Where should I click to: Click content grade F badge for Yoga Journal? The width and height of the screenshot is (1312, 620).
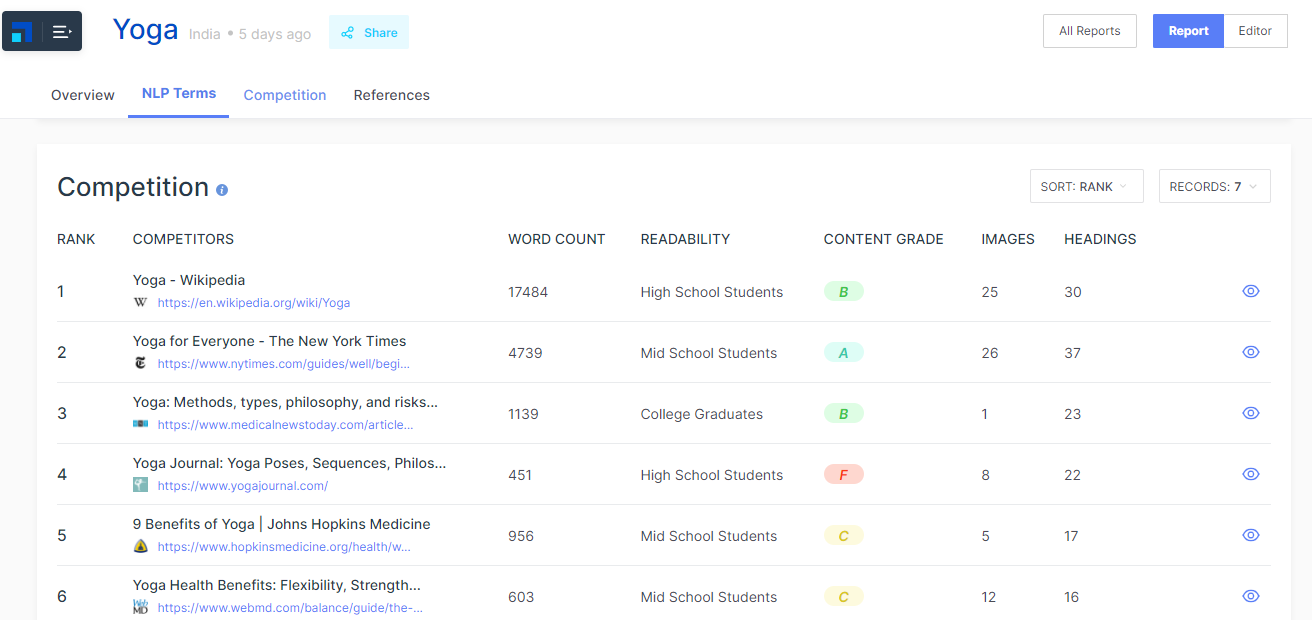coord(843,475)
